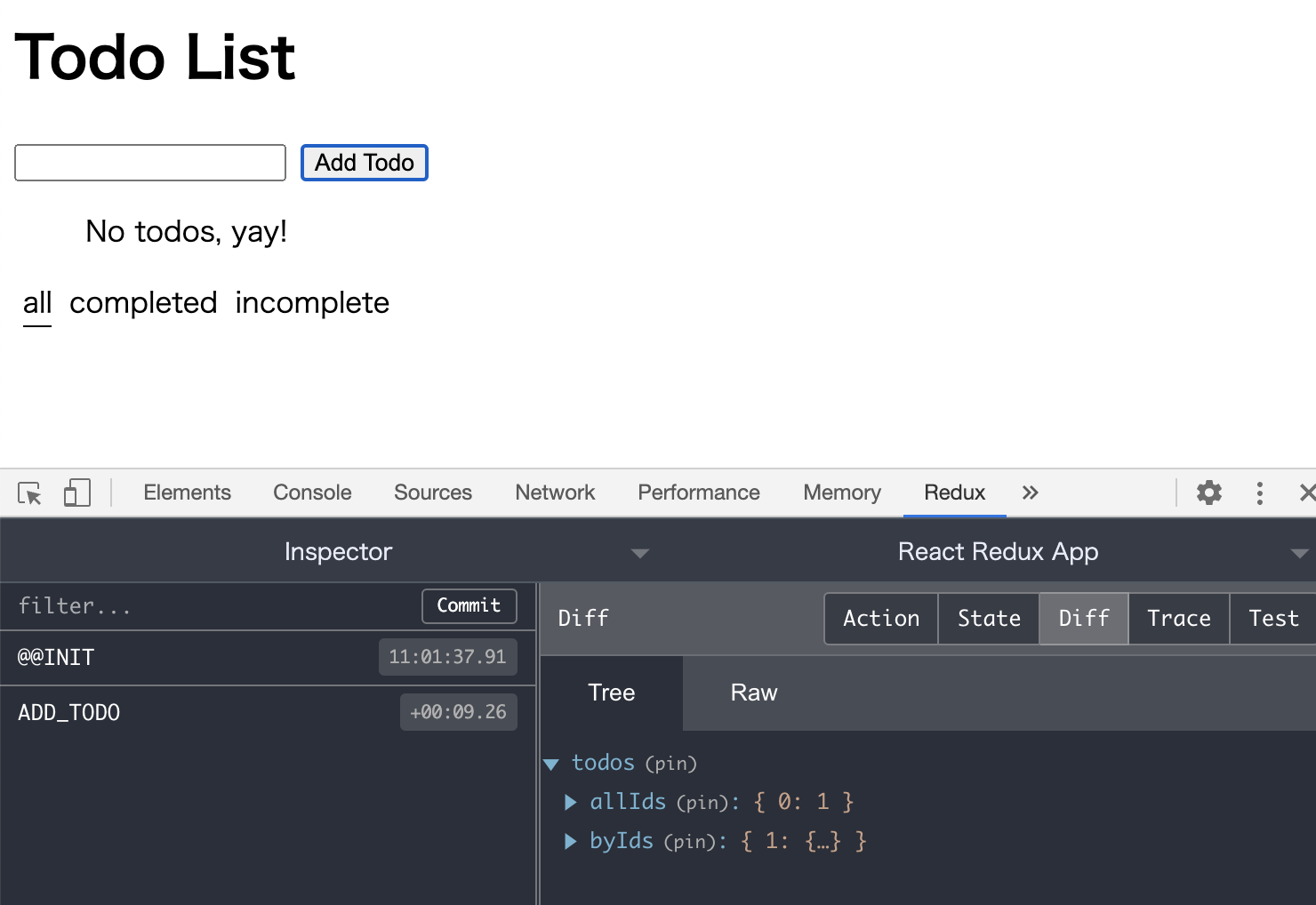Image resolution: width=1316 pixels, height=905 pixels.
Task: Switch to the Raw diff view tab
Action: [753, 693]
